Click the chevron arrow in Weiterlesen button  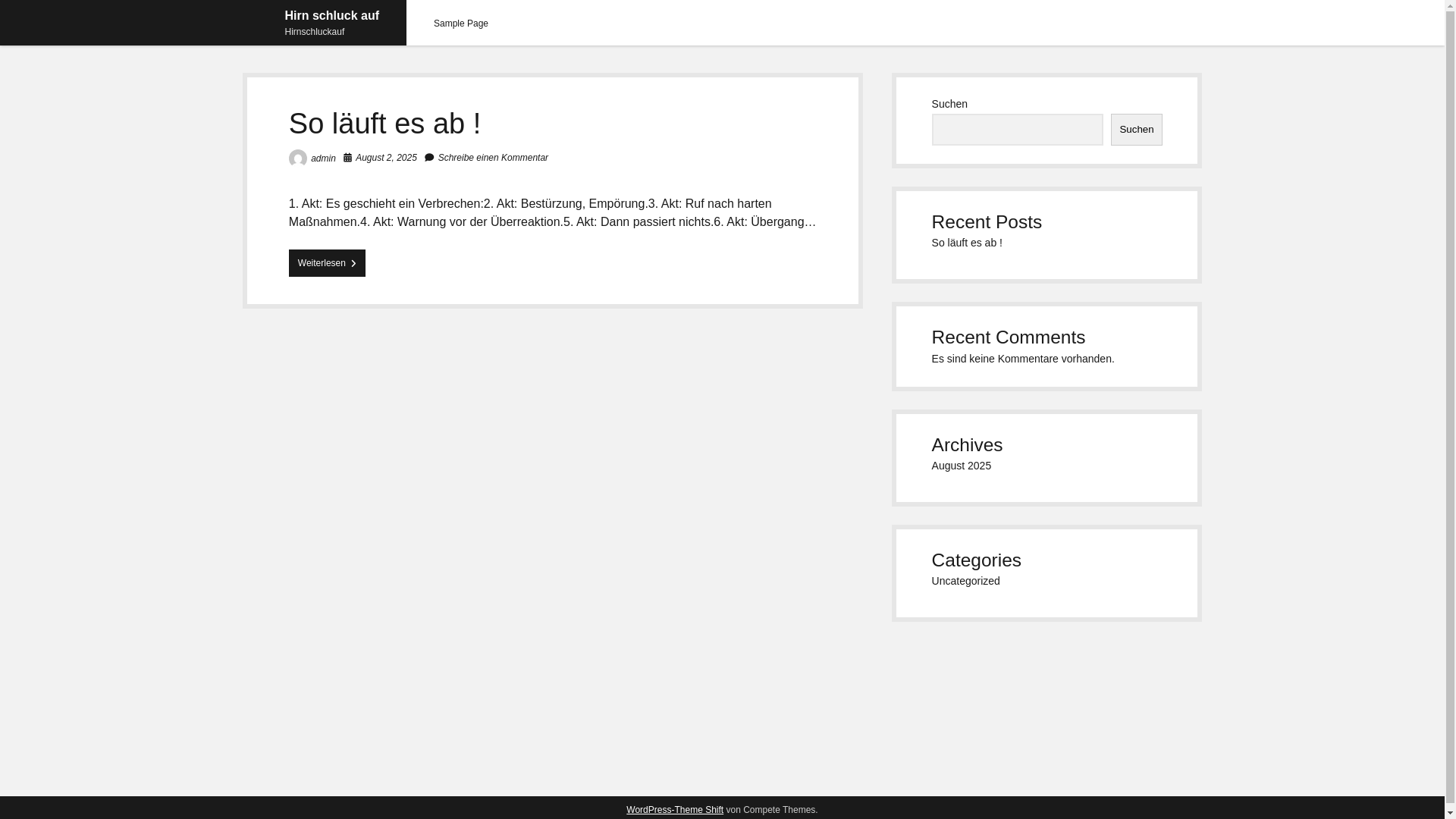pos(353,264)
